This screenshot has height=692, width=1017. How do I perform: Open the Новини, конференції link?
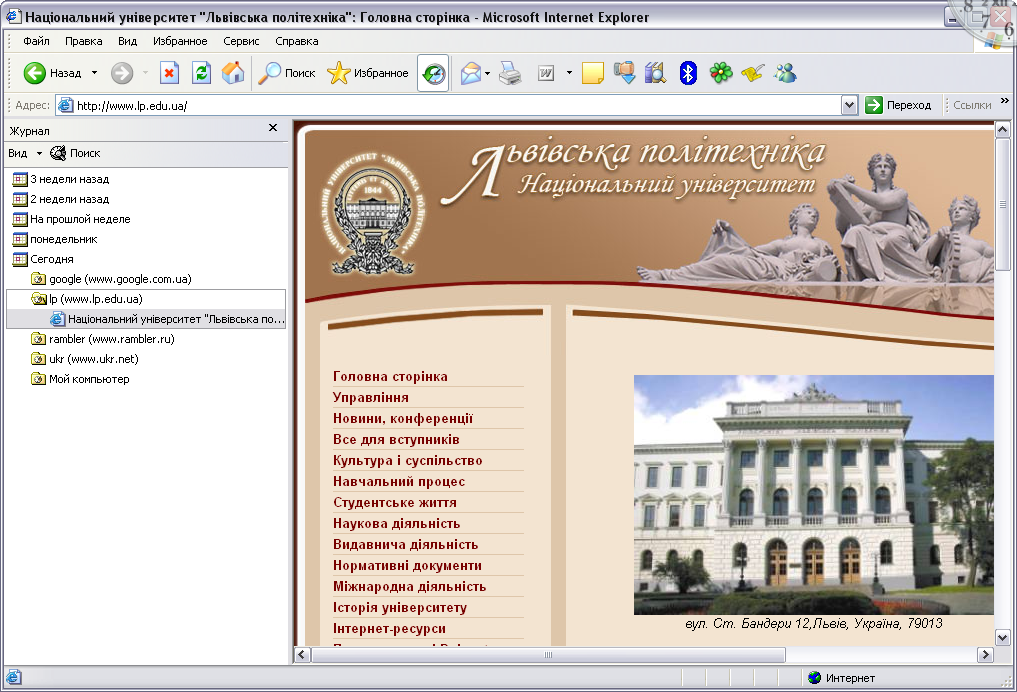point(403,418)
